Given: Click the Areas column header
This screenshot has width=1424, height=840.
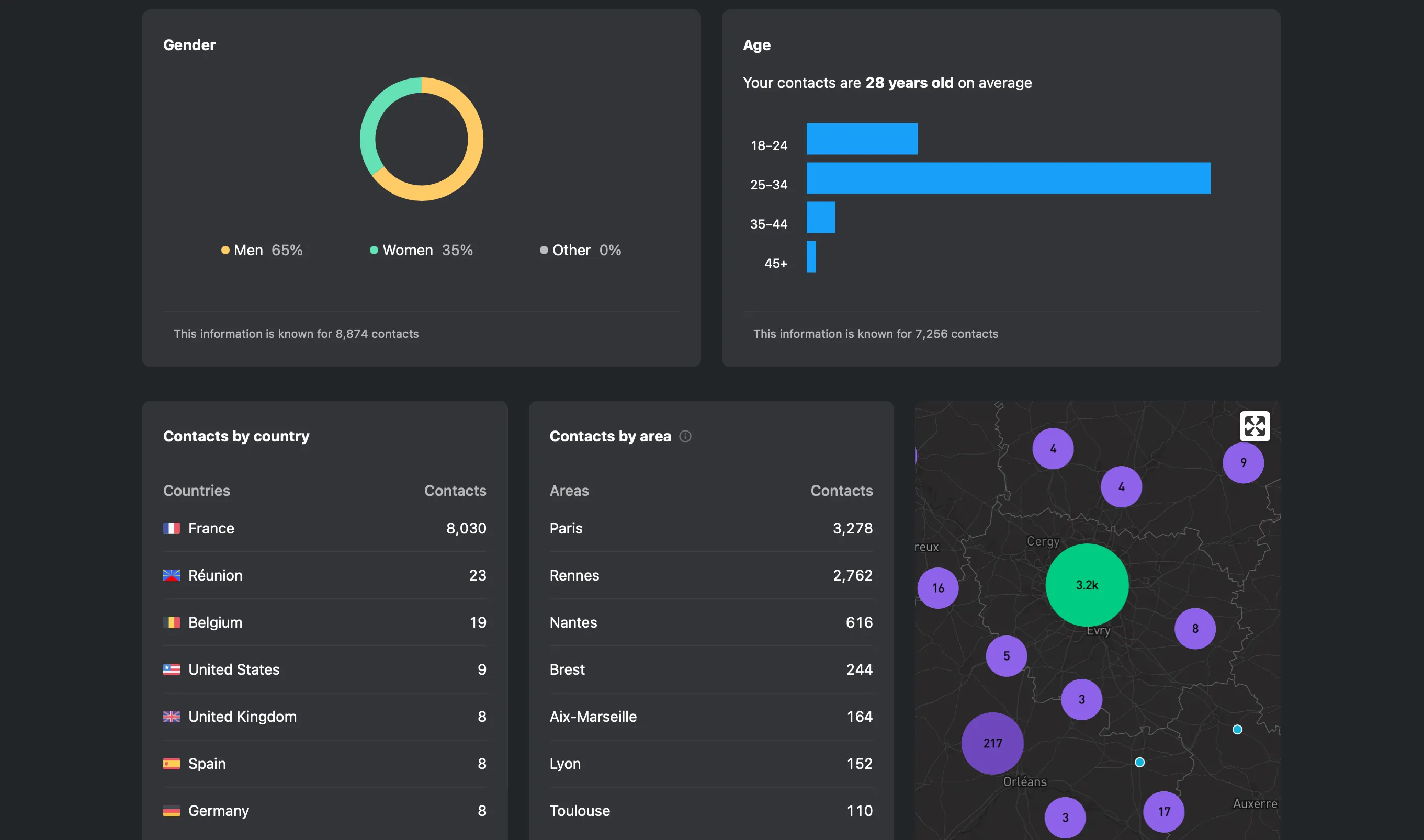Looking at the screenshot, I should (x=569, y=491).
